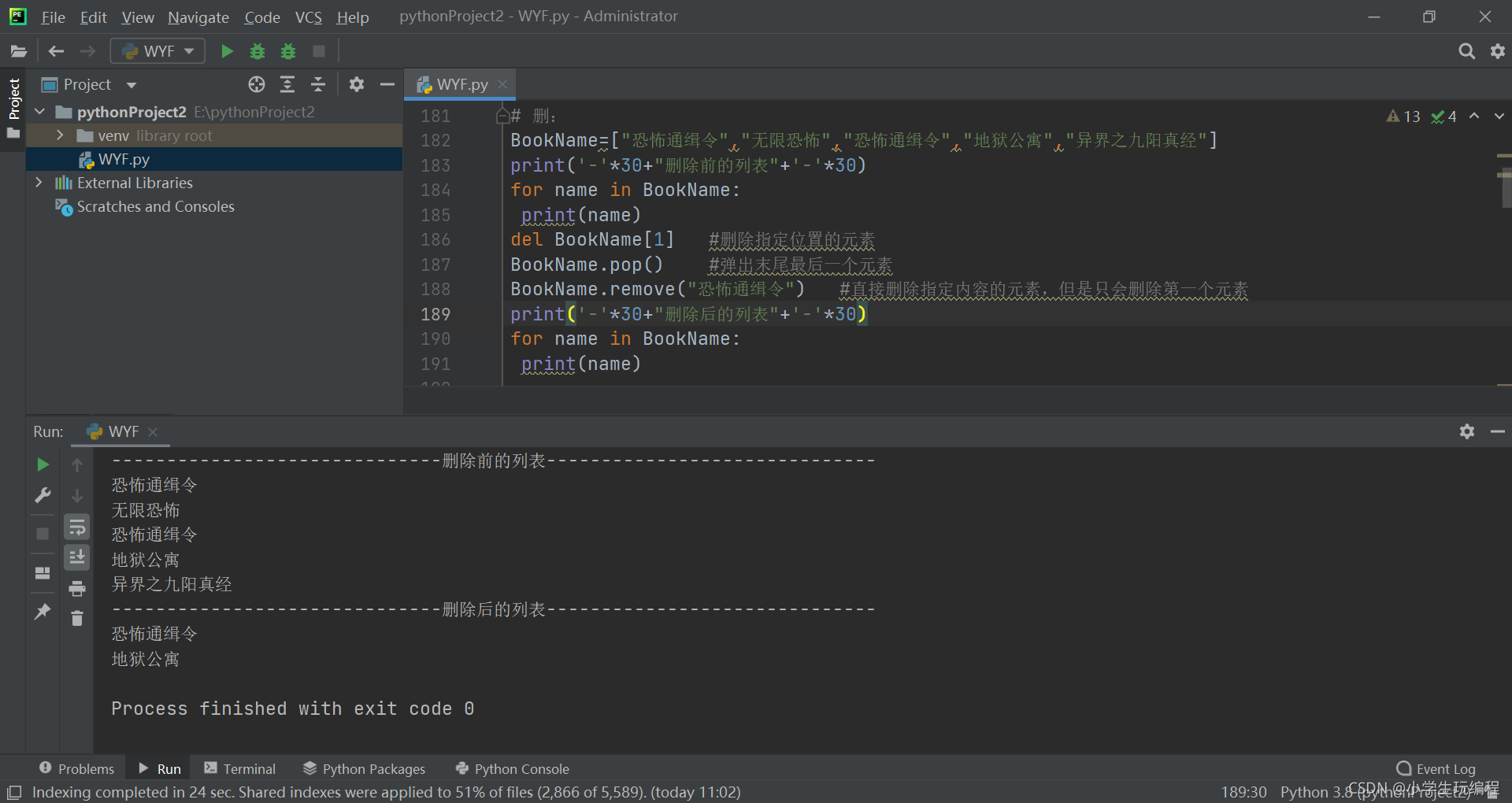Screen dimensions: 1512x803
Task: Open the Code menu
Action: coord(262,17)
